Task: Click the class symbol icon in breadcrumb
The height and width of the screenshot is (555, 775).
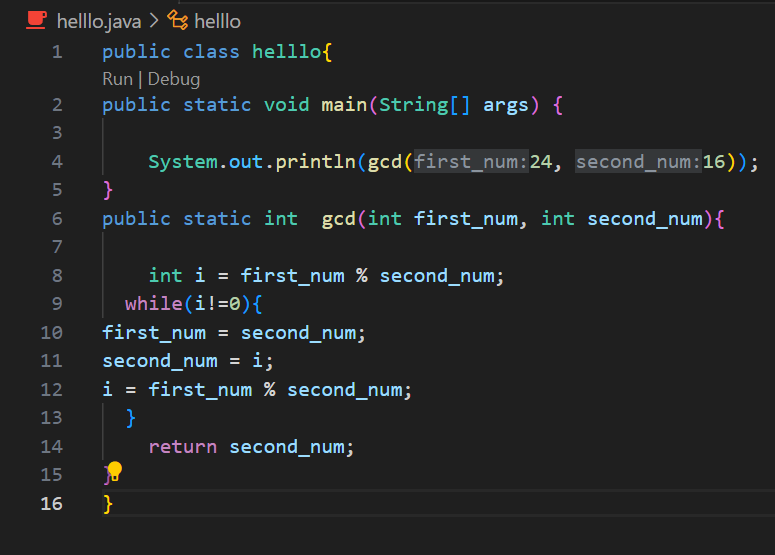Action: coord(178,20)
